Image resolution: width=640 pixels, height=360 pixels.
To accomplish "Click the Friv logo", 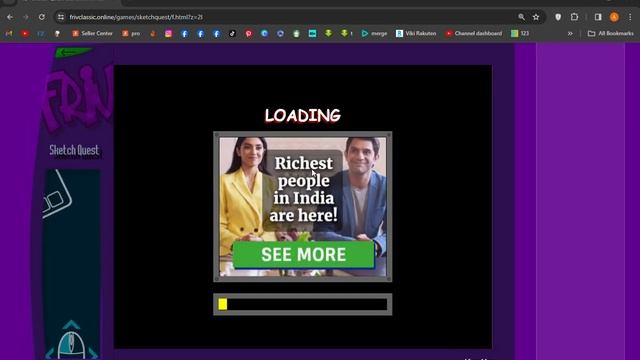I will (x=79, y=98).
